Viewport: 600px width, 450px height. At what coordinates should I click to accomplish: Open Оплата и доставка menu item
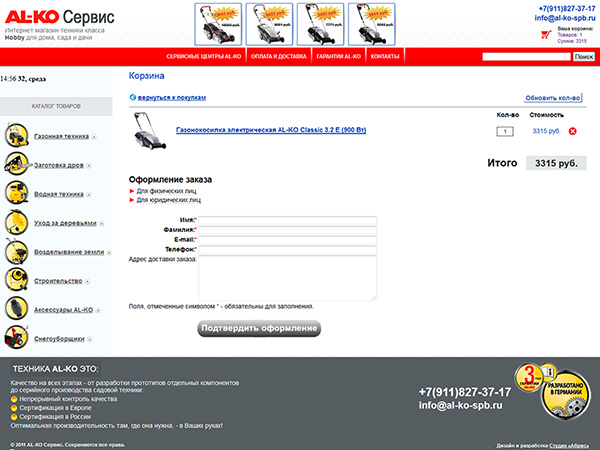pyautogui.click(x=279, y=56)
